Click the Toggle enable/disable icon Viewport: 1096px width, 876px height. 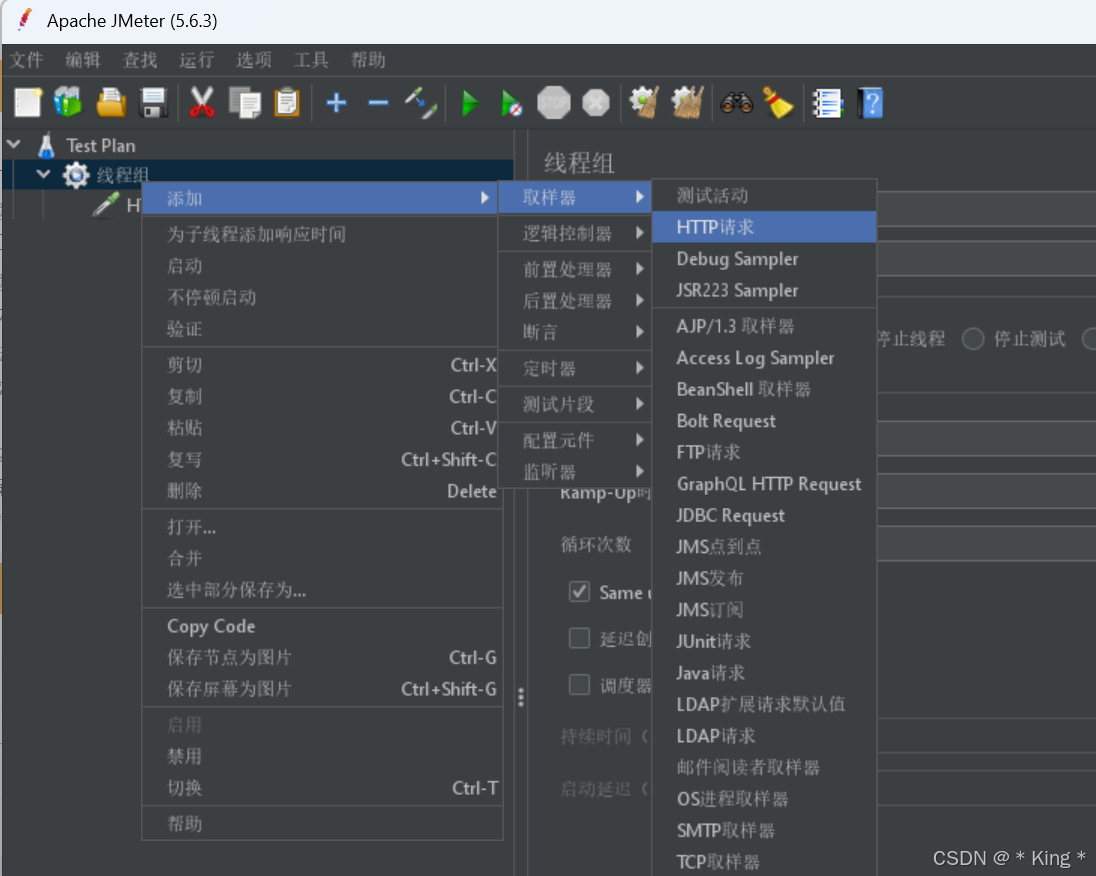[421, 103]
